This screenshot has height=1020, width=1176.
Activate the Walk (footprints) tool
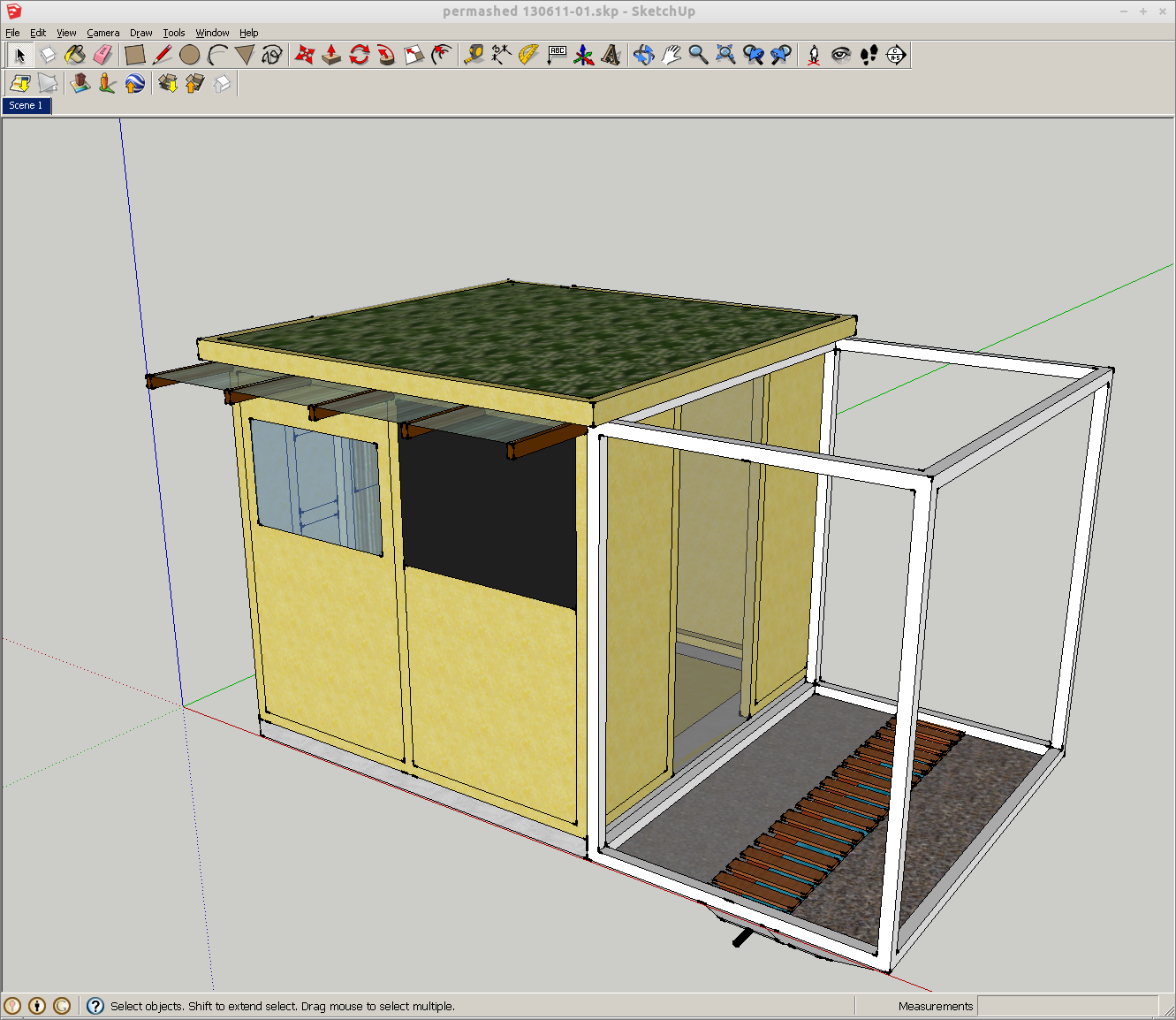tap(869, 55)
